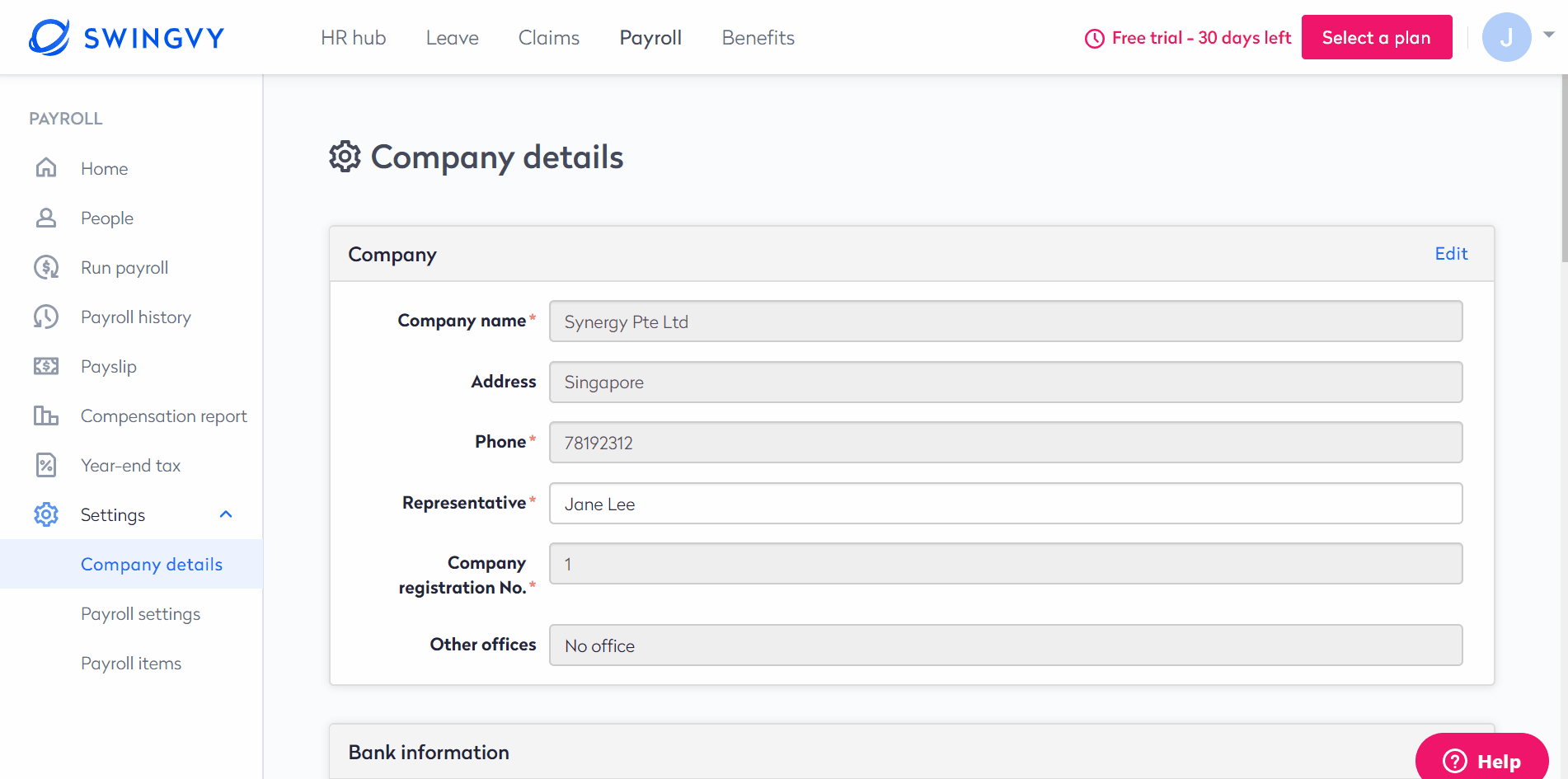The width and height of the screenshot is (1568, 779).
Task: Go to the Benefits tab
Action: [758, 38]
